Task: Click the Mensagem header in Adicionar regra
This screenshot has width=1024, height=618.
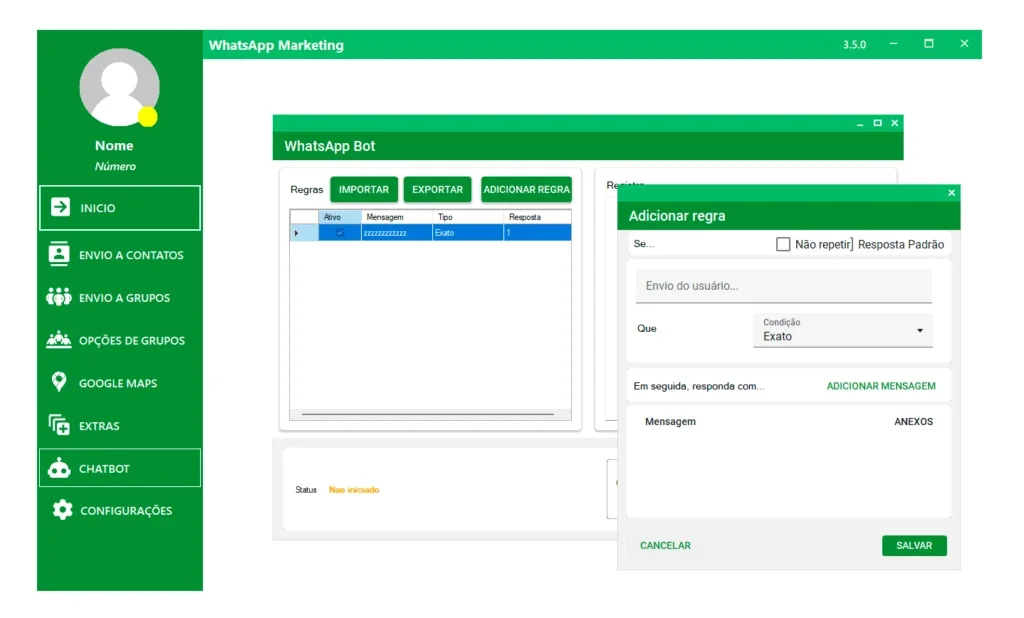Action: [670, 422]
